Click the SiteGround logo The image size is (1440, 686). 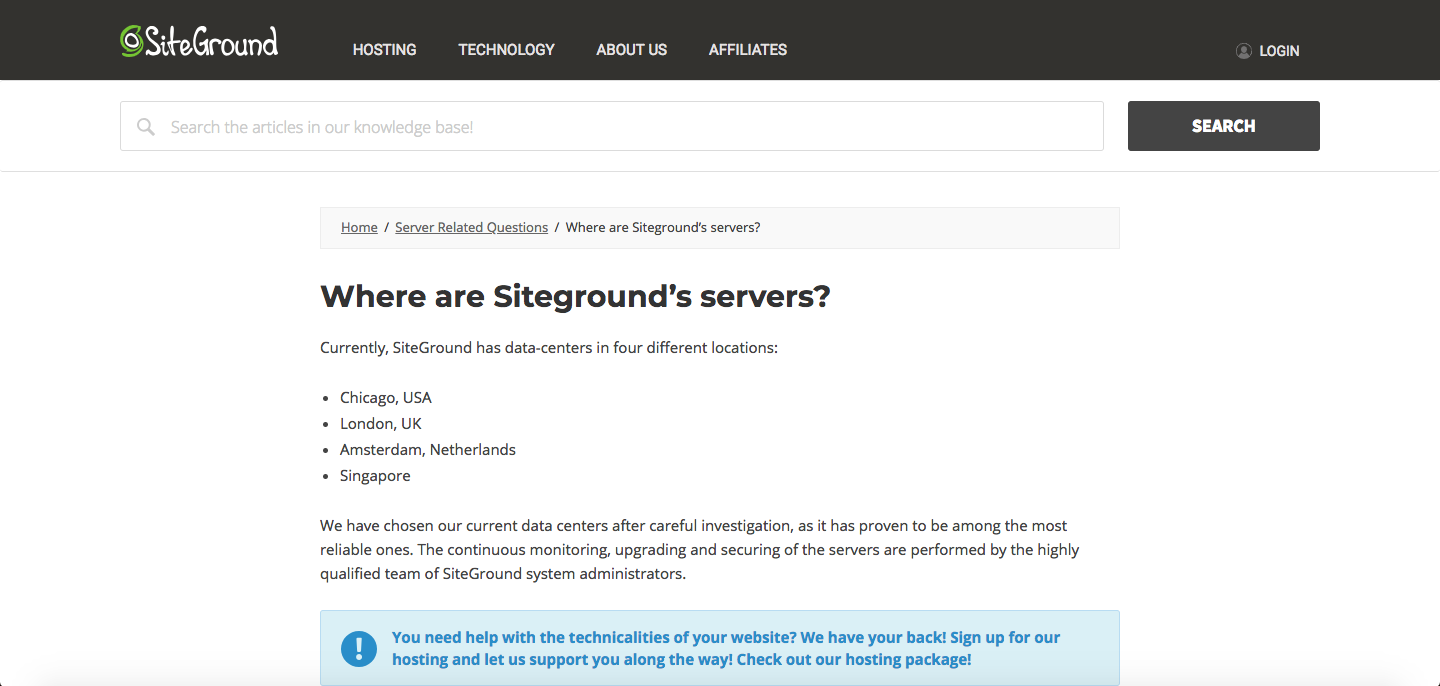point(198,40)
